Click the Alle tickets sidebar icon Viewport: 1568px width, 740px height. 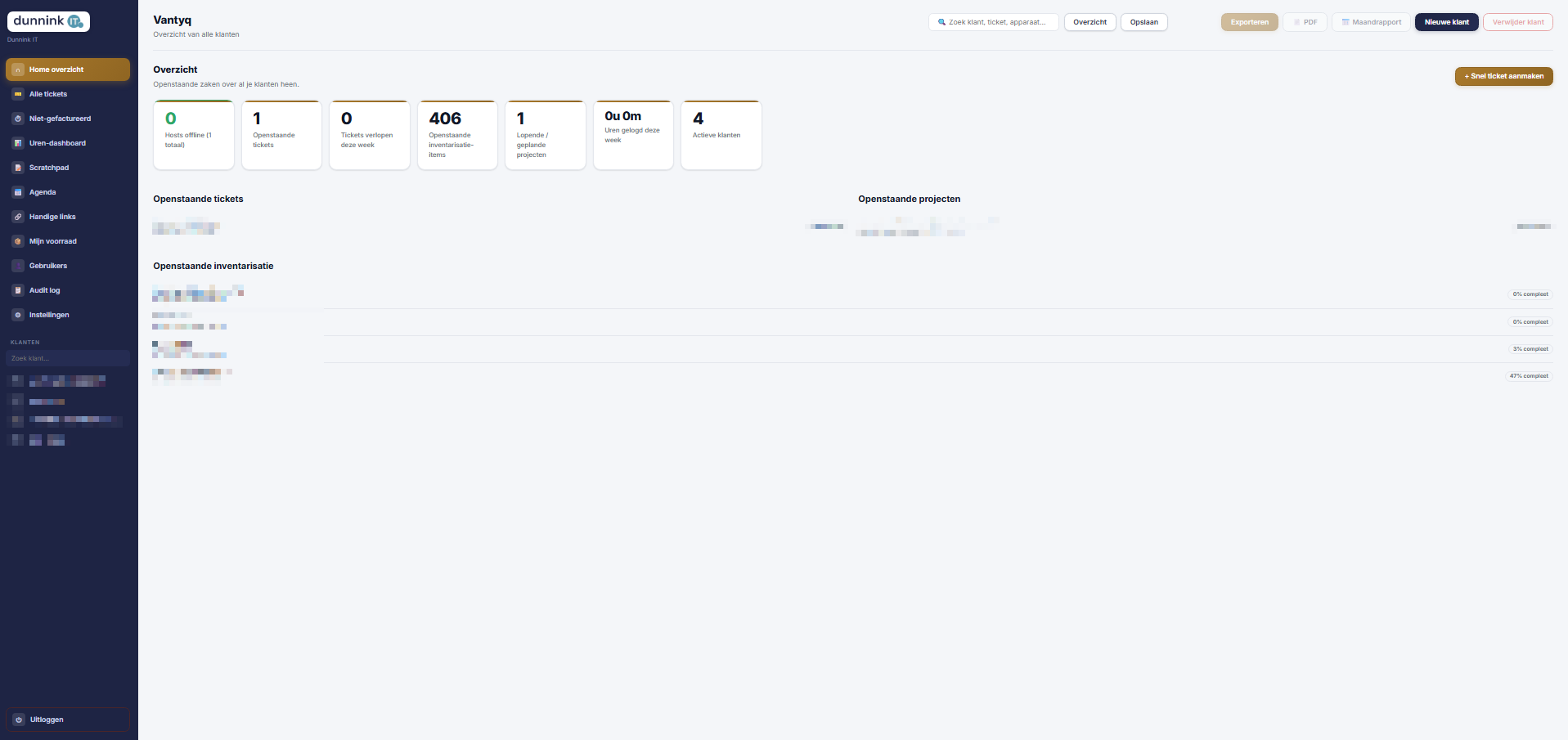point(18,94)
